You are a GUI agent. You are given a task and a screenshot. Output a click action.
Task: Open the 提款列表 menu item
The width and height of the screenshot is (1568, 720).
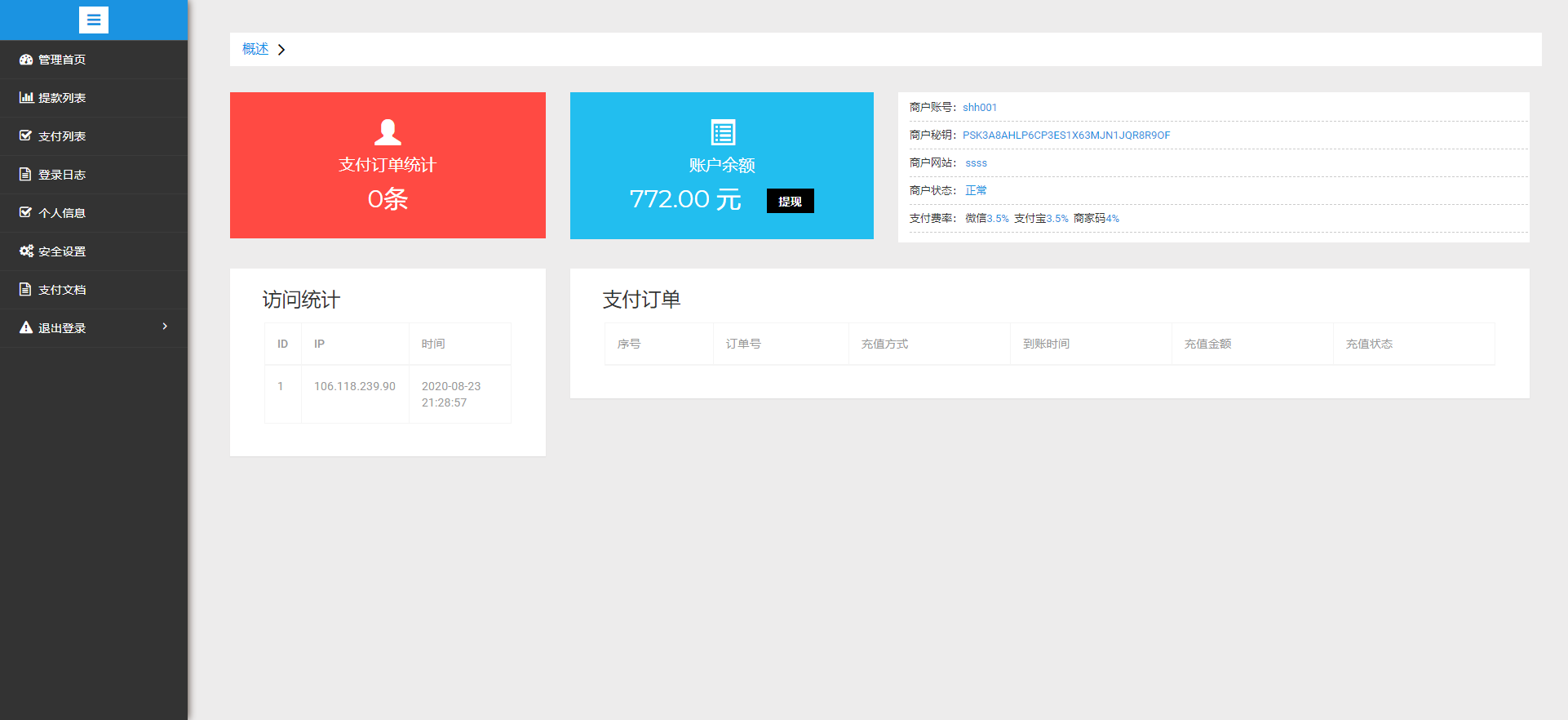[94, 98]
